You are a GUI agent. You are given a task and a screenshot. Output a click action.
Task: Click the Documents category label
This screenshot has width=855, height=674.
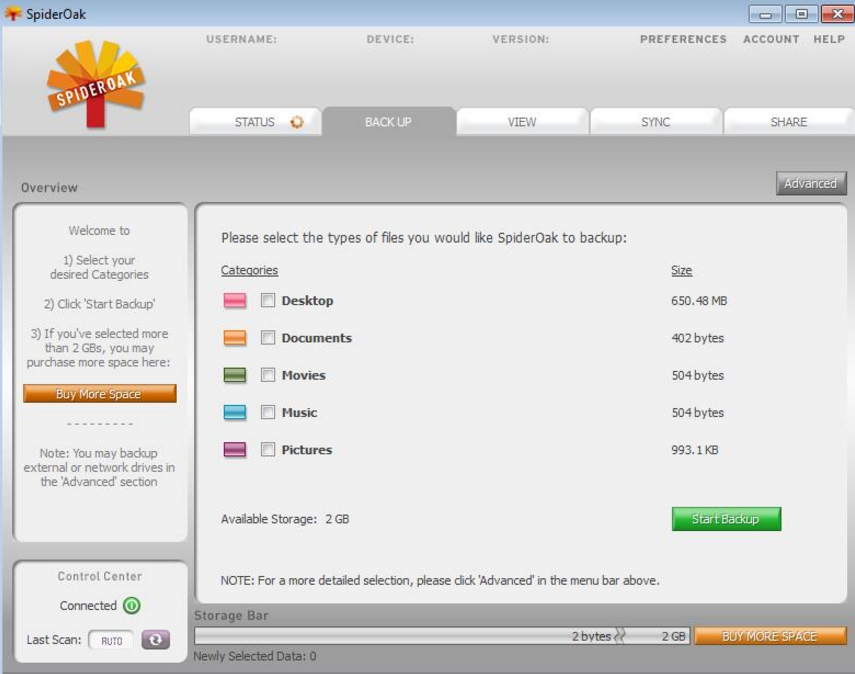(317, 338)
